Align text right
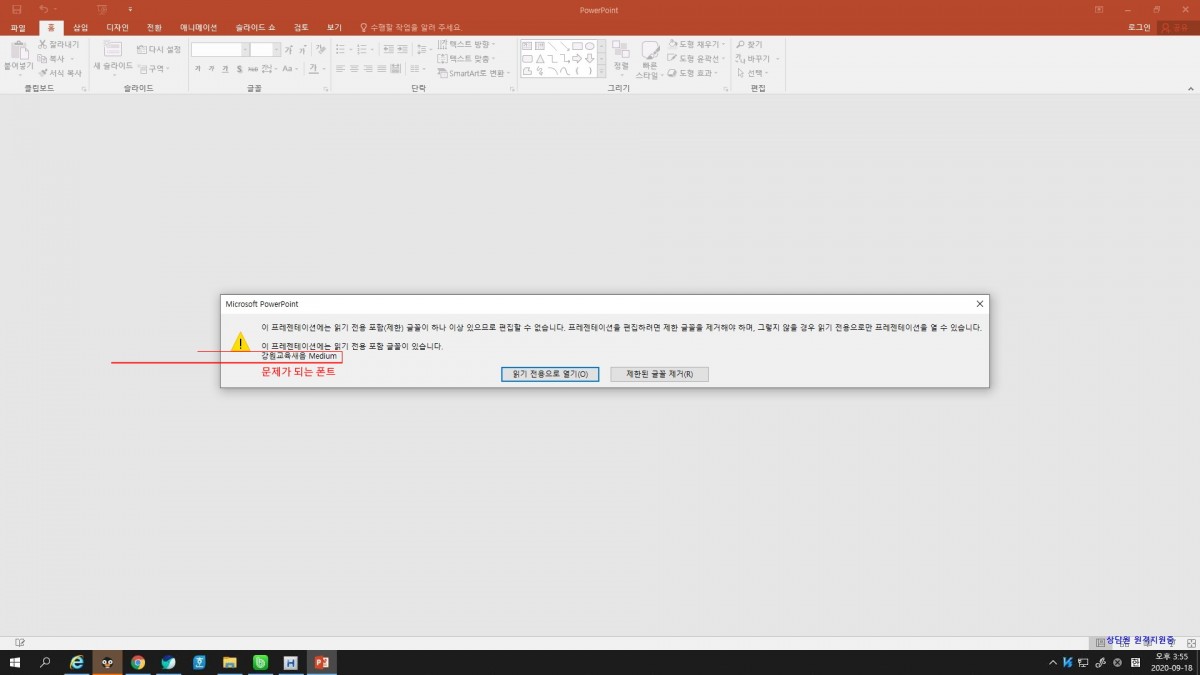This screenshot has height=675, width=1200. pyautogui.click(x=369, y=69)
